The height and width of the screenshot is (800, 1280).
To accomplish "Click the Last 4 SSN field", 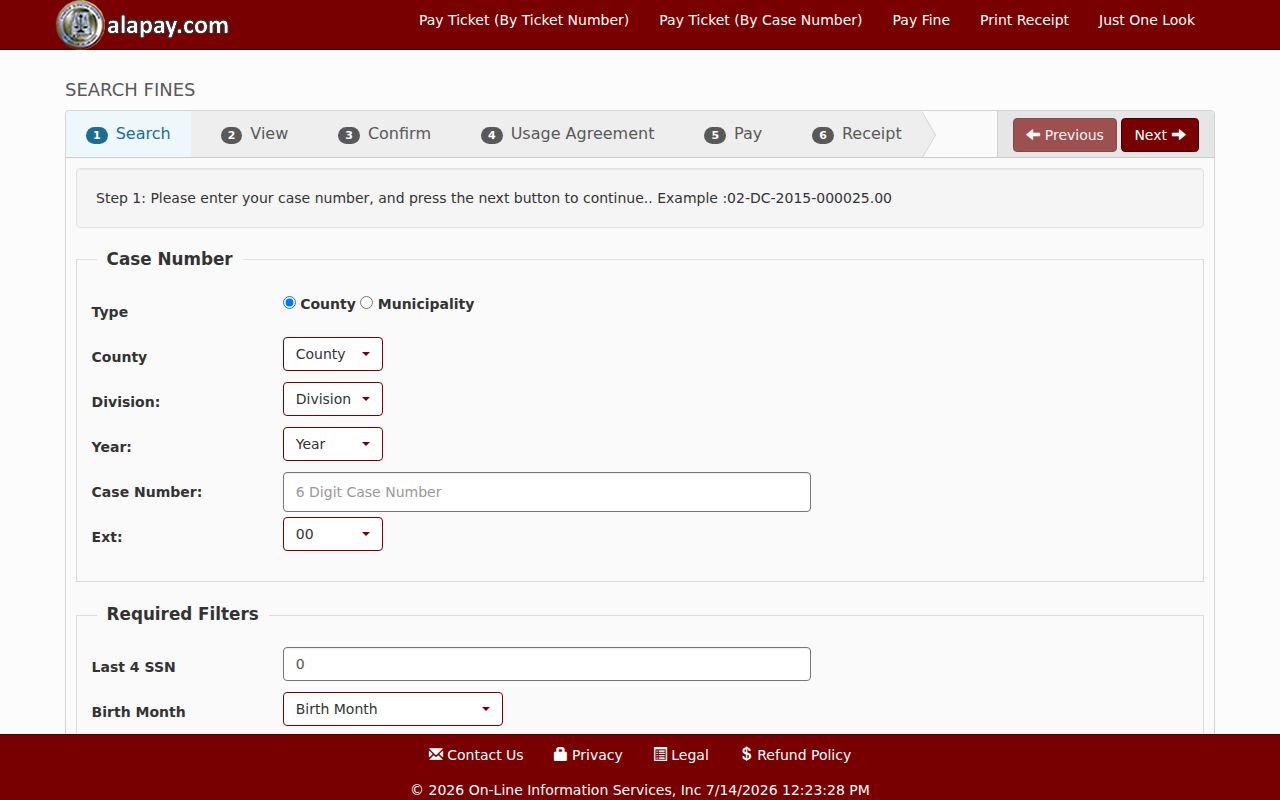I will (547, 664).
